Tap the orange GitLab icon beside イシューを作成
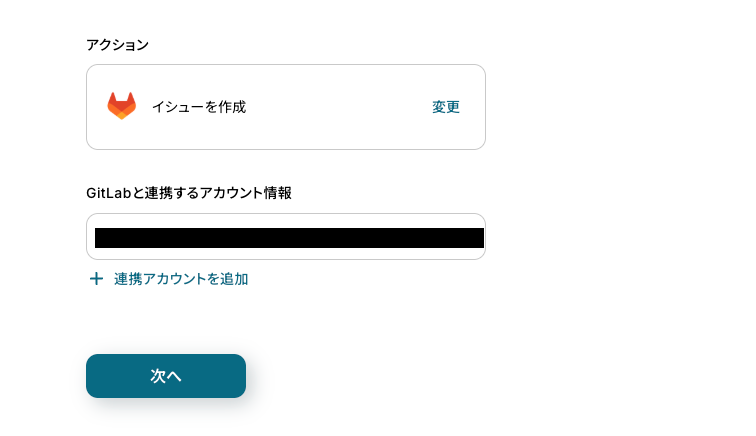The height and width of the screenshot is (436, 756). [121, 106]
